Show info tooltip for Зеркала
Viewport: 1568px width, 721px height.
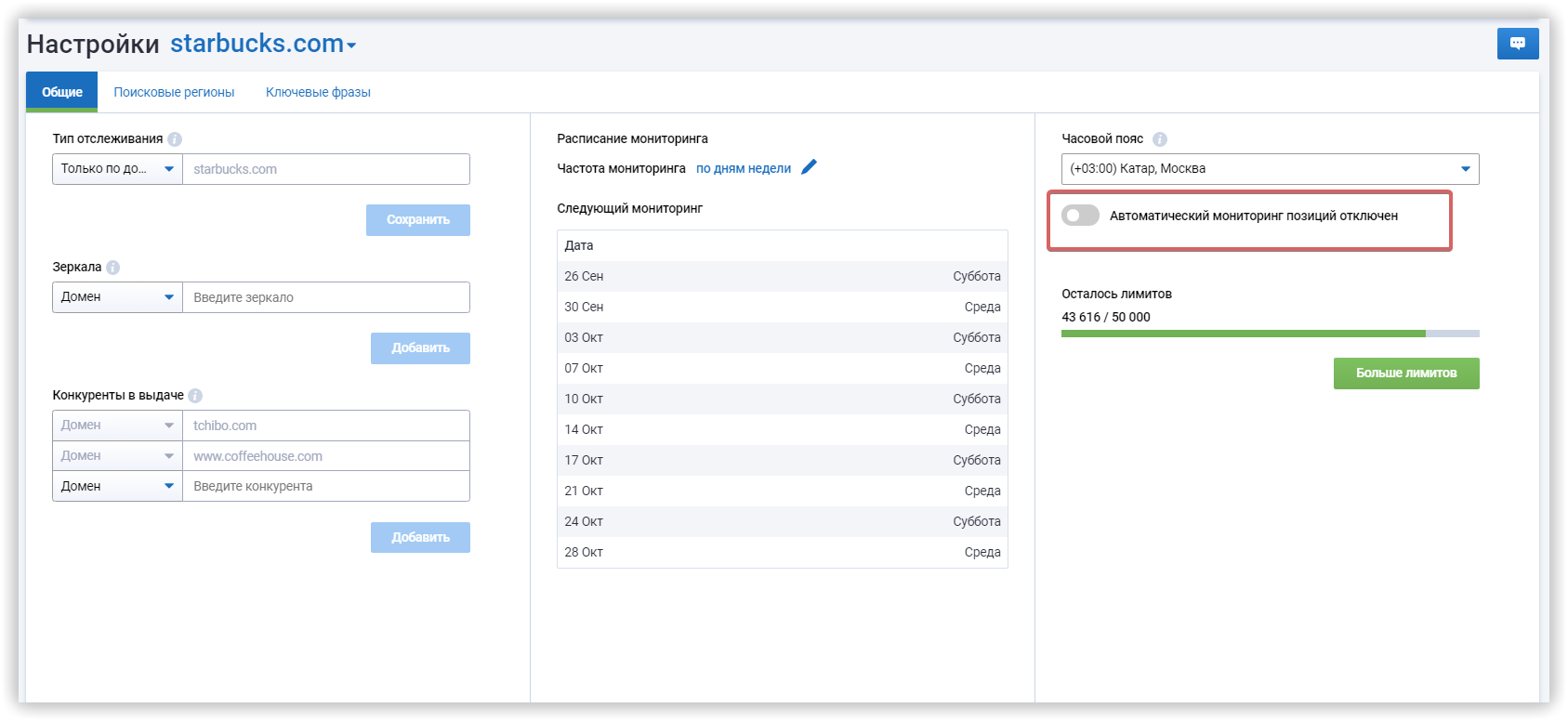113,268
